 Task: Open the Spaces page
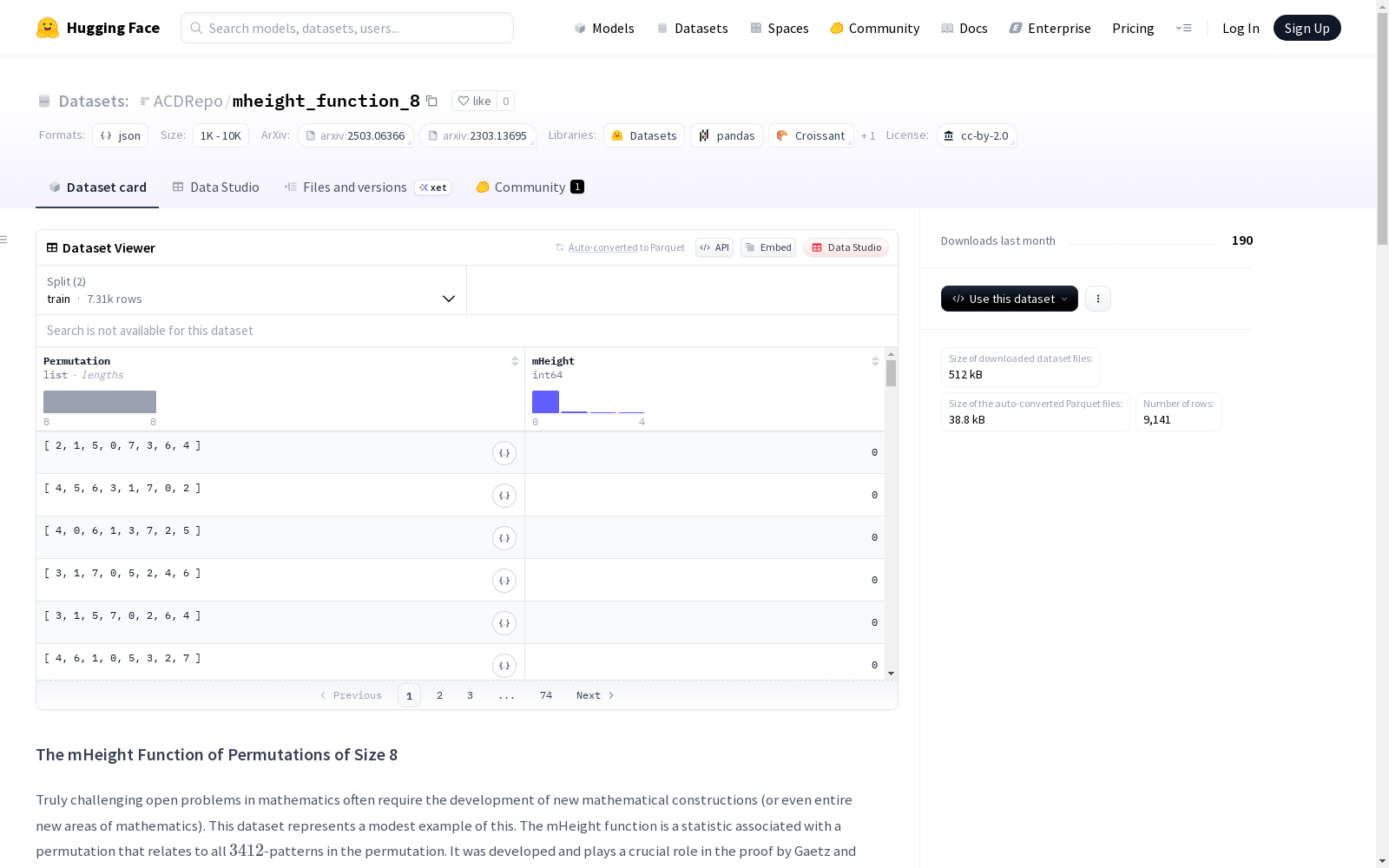pyautogui.click(x=780, y=28)
